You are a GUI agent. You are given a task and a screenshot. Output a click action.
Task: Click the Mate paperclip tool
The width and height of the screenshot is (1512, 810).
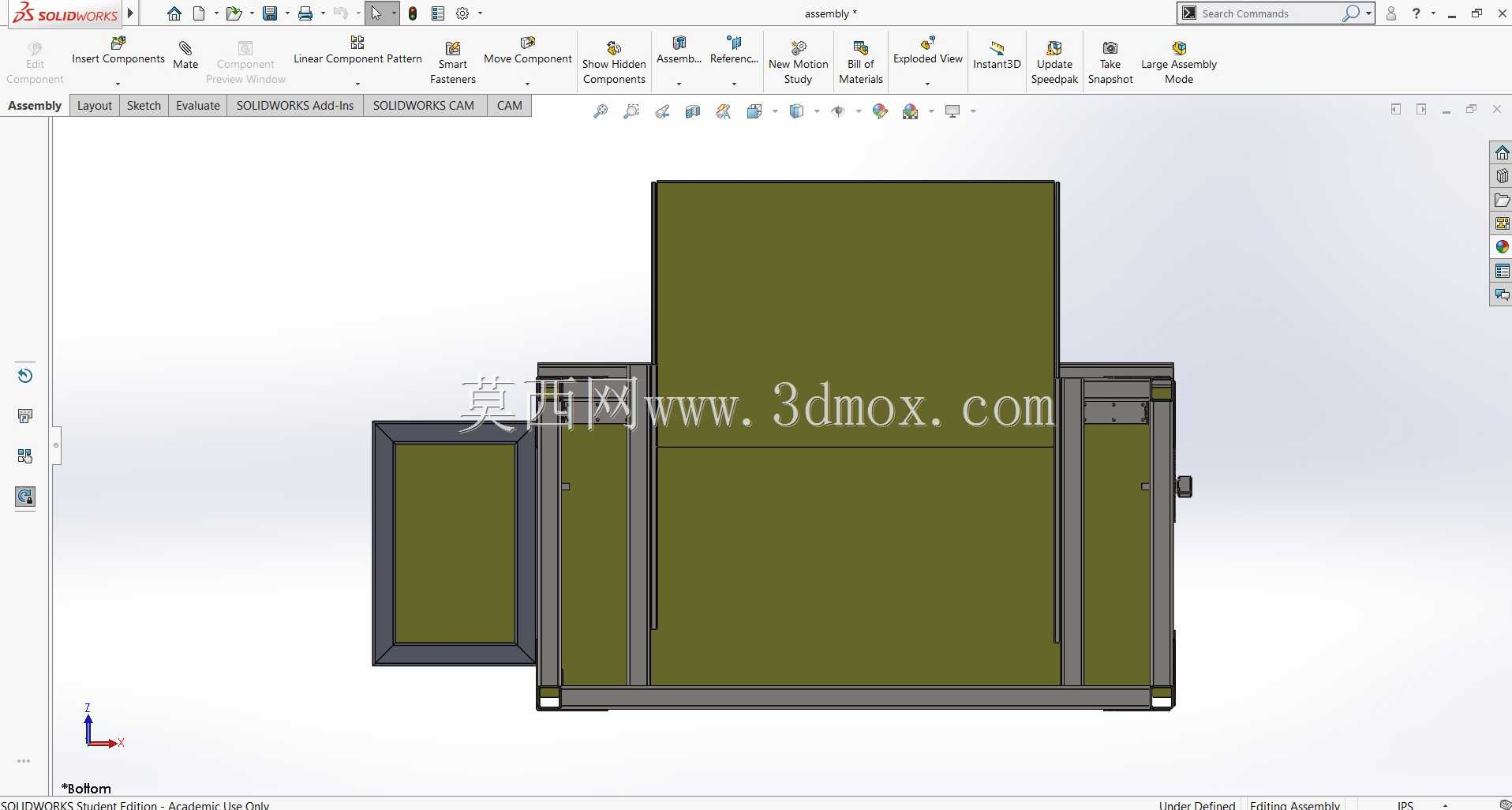(185, 55)
